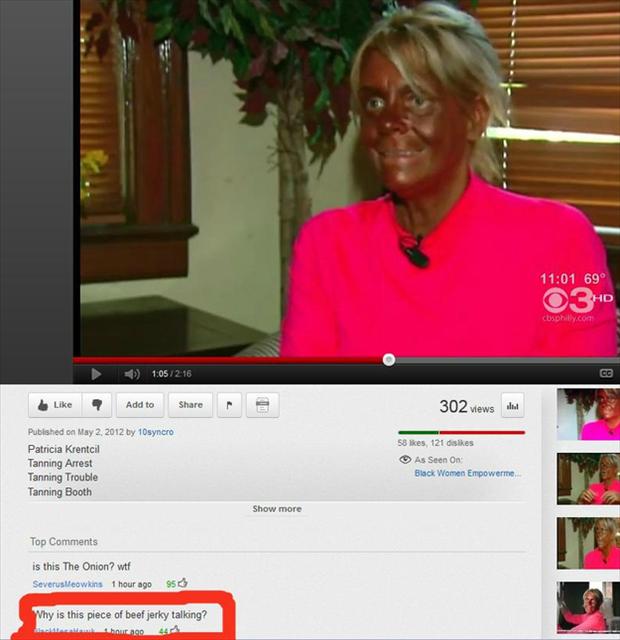Show video statistics chart icon

tap(512, 406)
